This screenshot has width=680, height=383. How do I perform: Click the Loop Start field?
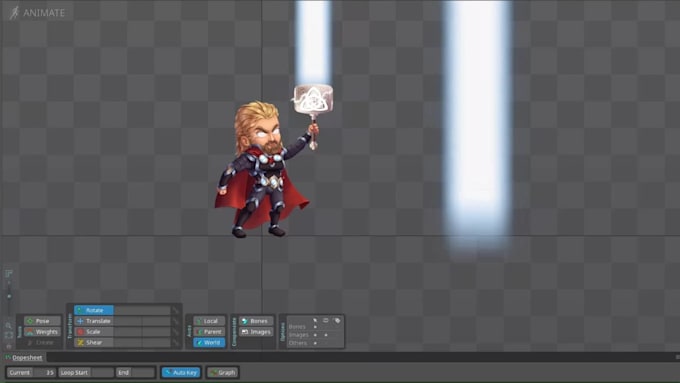pyautogui.click(x=86, y=373)
